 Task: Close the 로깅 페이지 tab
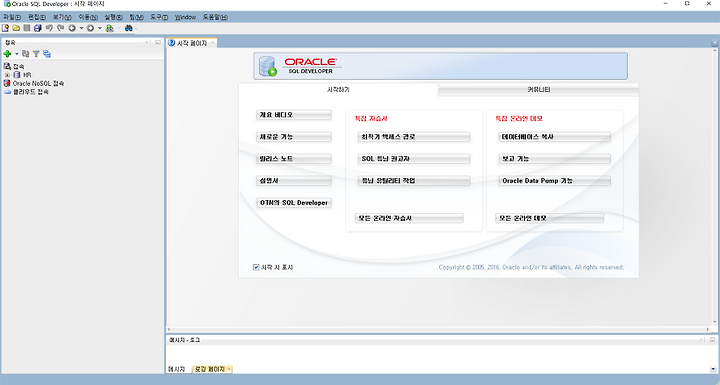click(x=229, y=369)
